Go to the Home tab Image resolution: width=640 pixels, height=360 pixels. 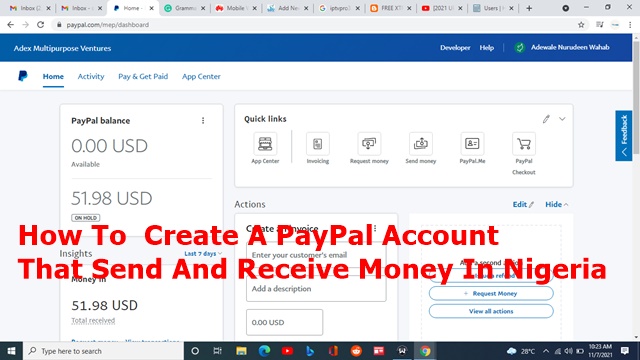(x=53, y=76)
